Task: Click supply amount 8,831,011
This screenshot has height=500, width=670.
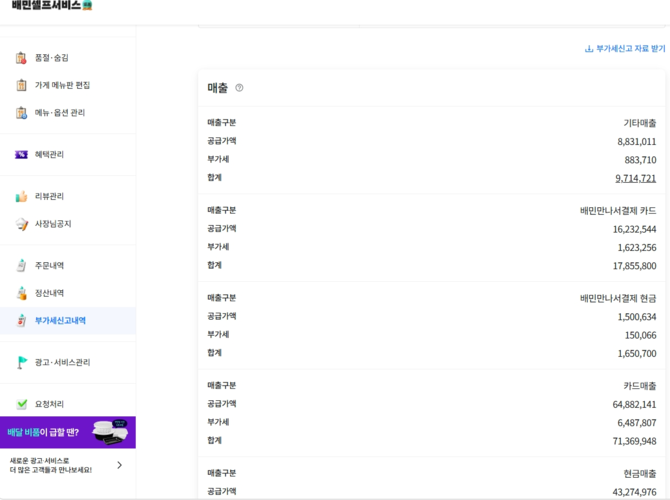Action: tap(636, 141)
